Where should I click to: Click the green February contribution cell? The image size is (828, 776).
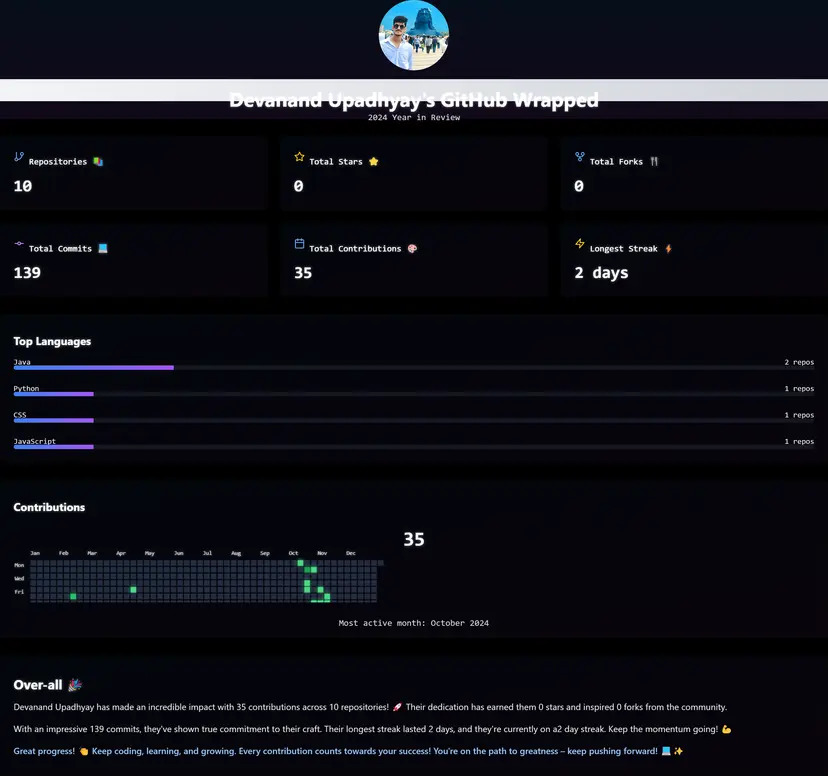(x=73, y=597)
